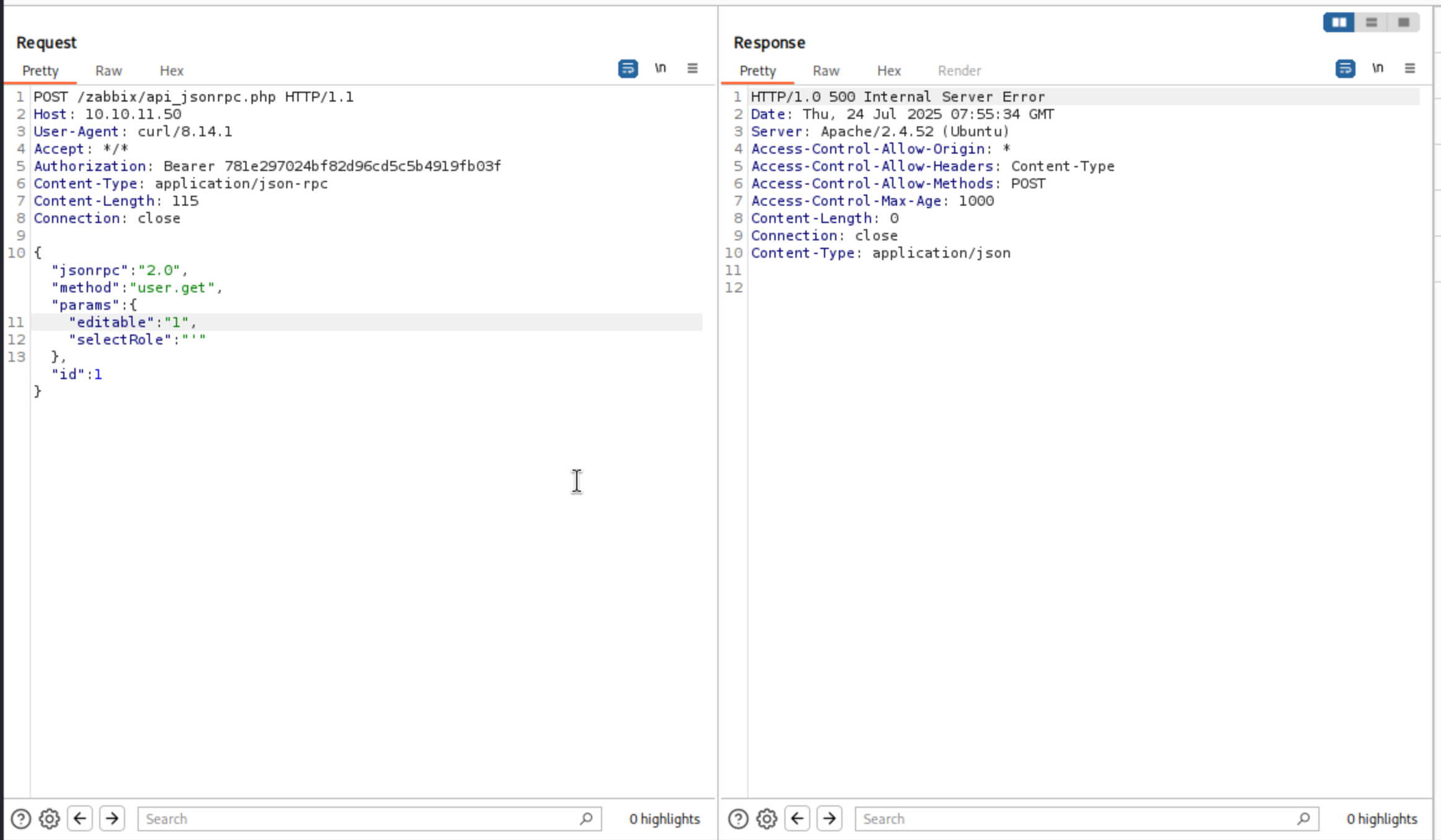1441x840 pixels.
Task: Switch Request view to Raw tab
Action: click(x=108, y=71)
